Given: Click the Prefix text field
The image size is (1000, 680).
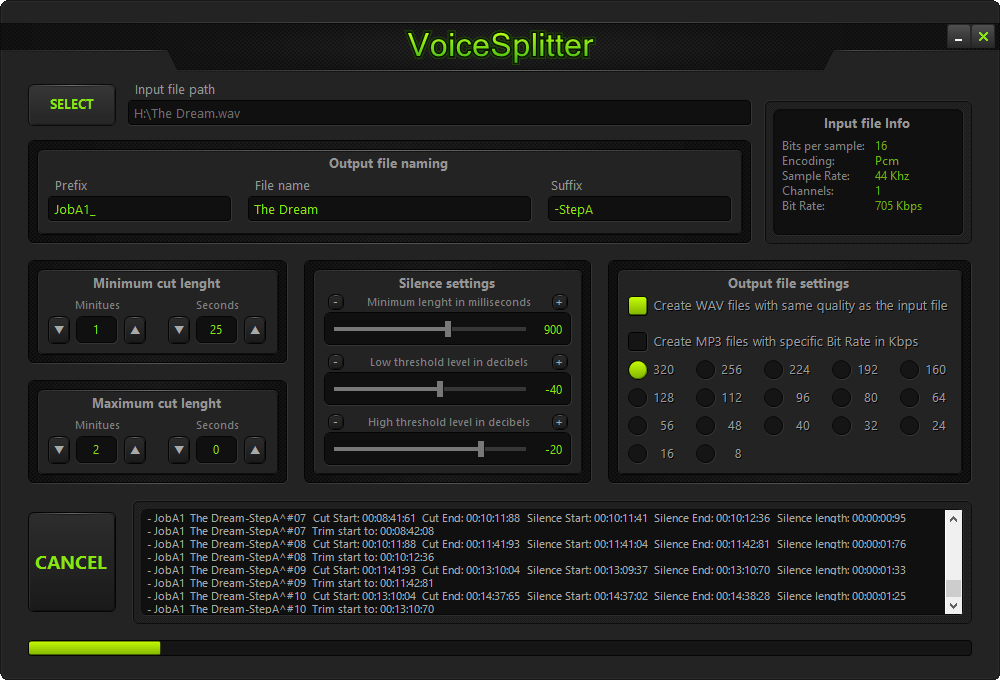Looking at the screenshot, I should tap(139, 209).
